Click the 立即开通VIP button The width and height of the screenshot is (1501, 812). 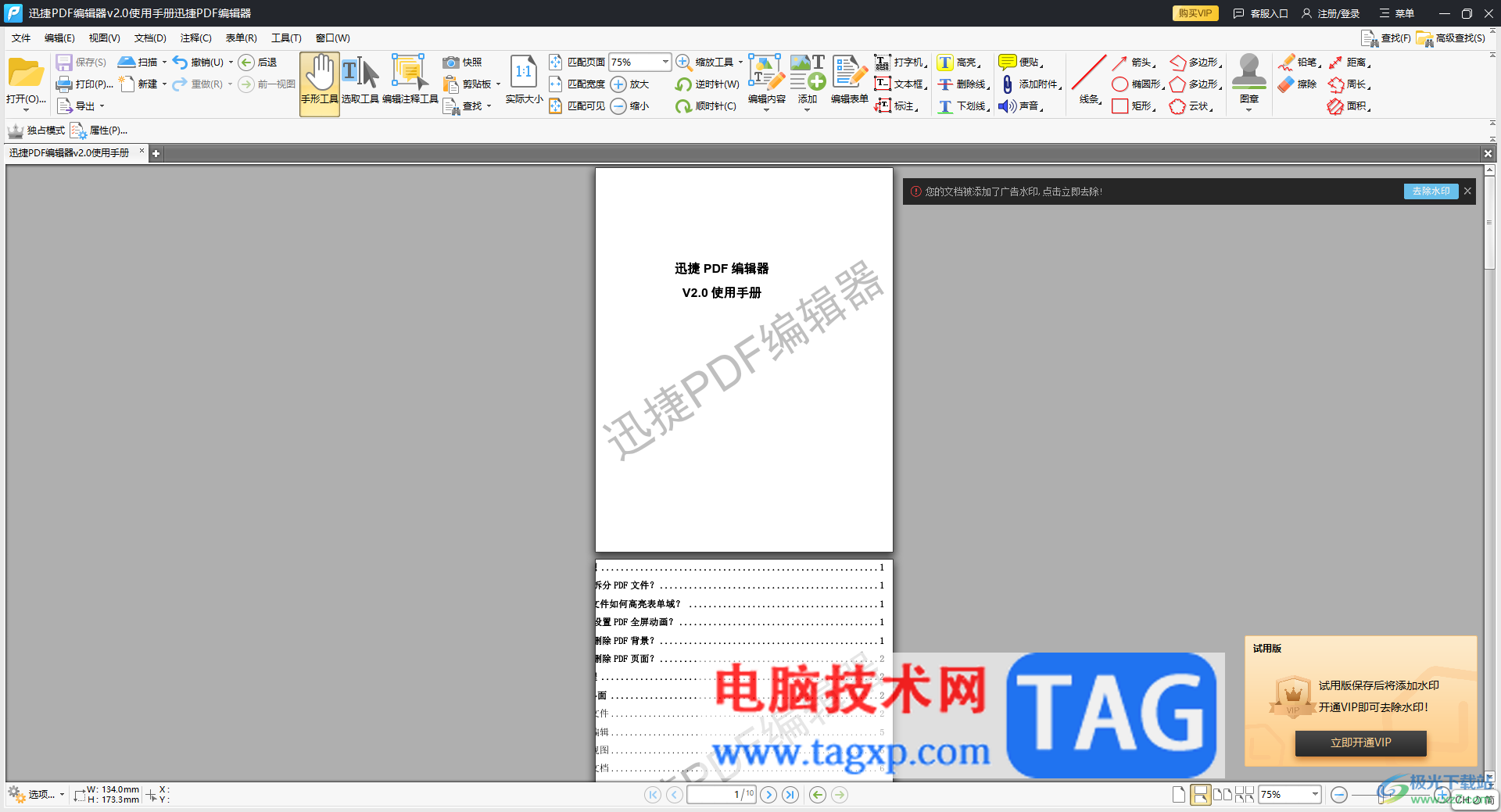click(x=1361, y=743)
